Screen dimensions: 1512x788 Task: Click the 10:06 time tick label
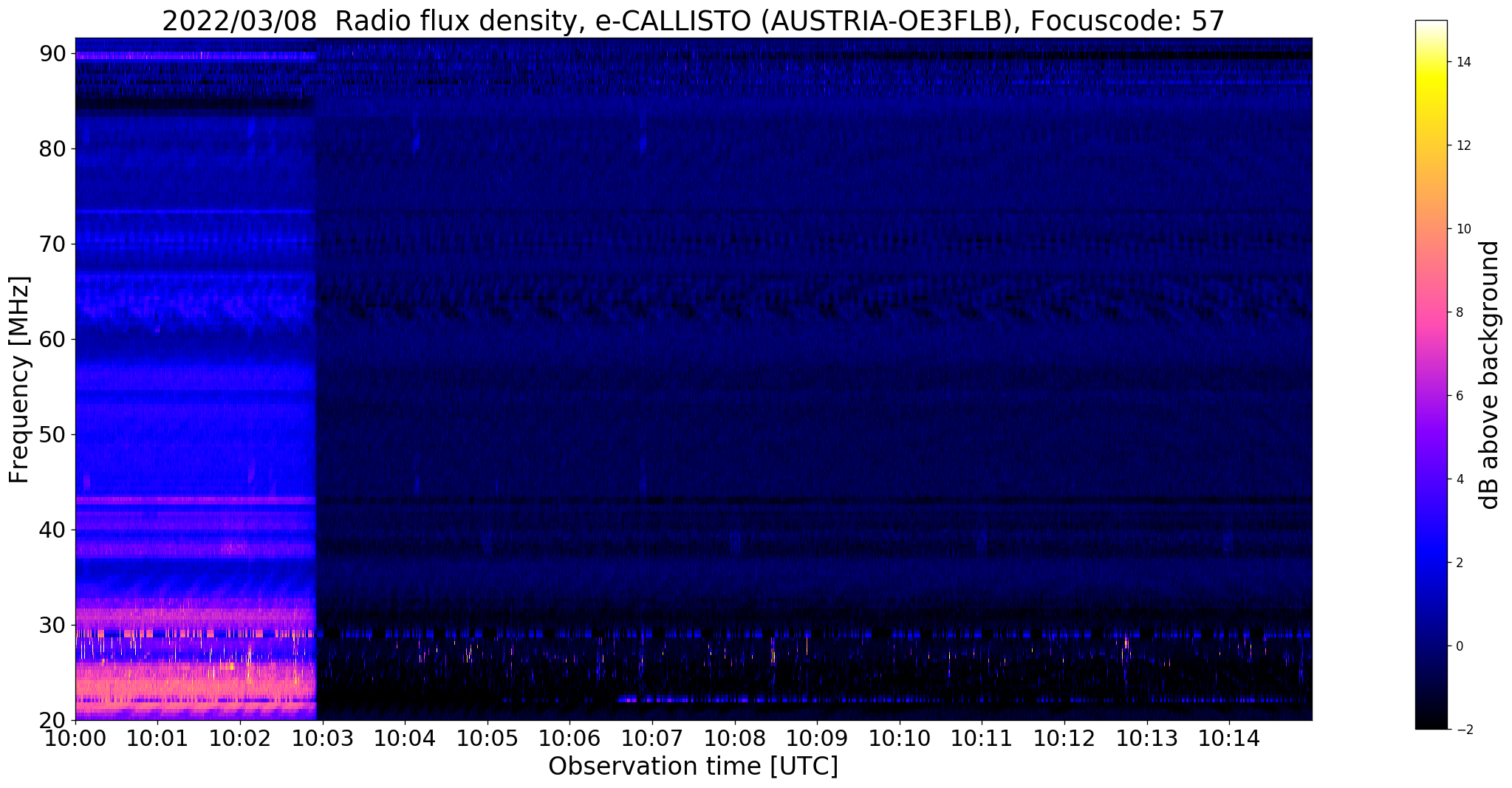click(x=569, y=737)
